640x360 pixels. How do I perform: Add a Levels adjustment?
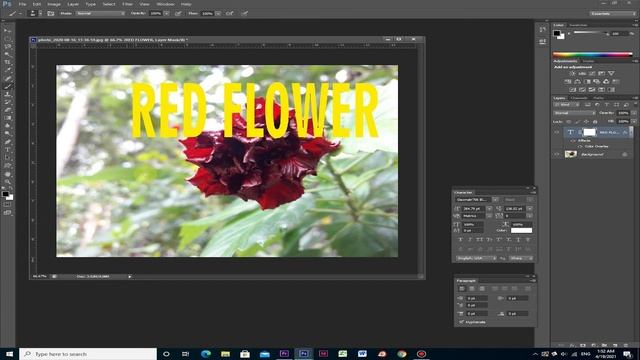[x=582, y=73]
